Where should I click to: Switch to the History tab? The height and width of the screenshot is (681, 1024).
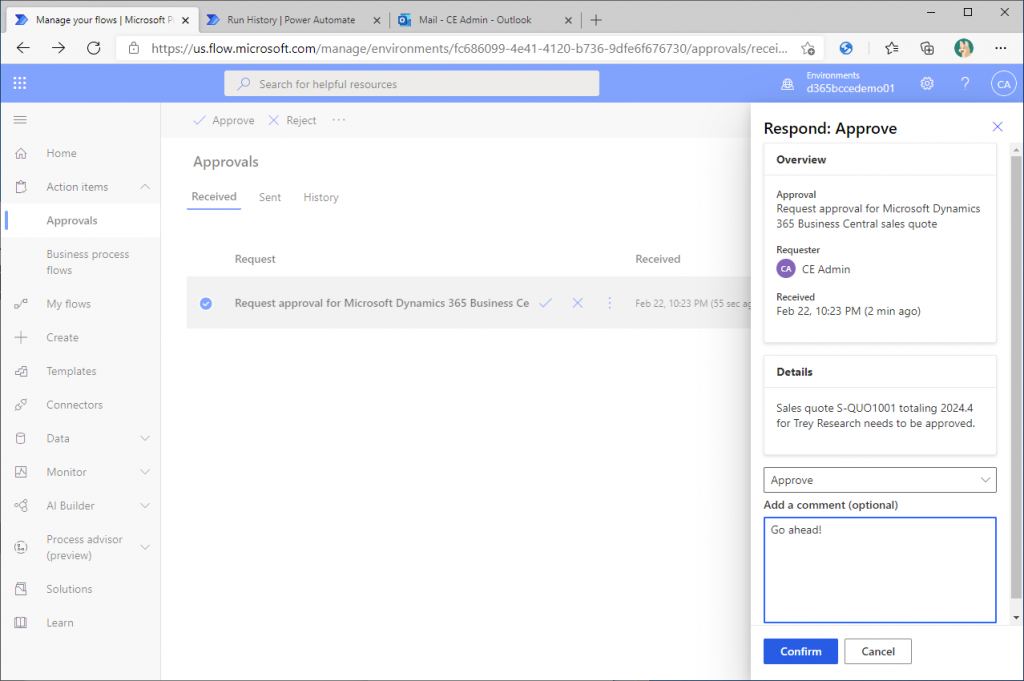321,197
